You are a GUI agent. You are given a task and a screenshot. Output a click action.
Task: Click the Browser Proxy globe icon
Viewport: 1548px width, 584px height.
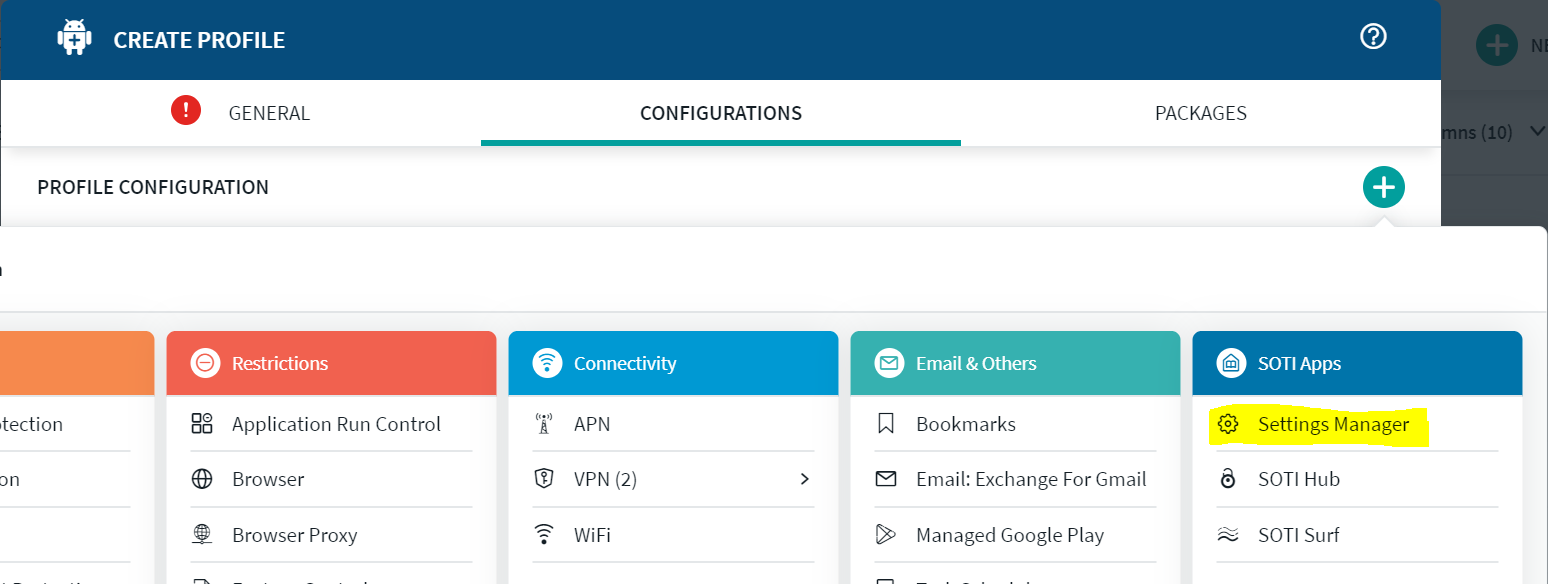[202, 535]
